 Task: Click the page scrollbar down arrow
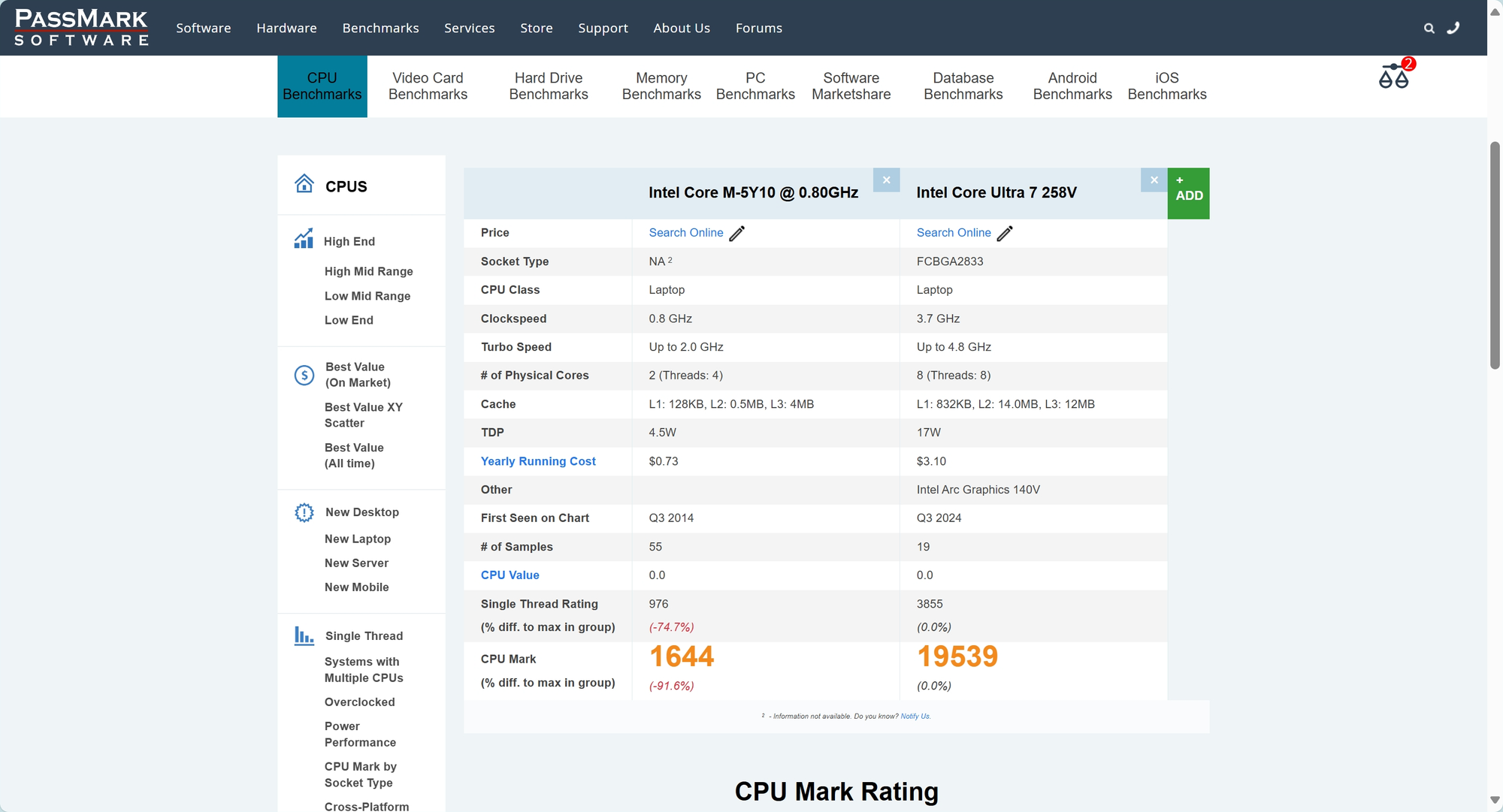(x=1495, y=801)
